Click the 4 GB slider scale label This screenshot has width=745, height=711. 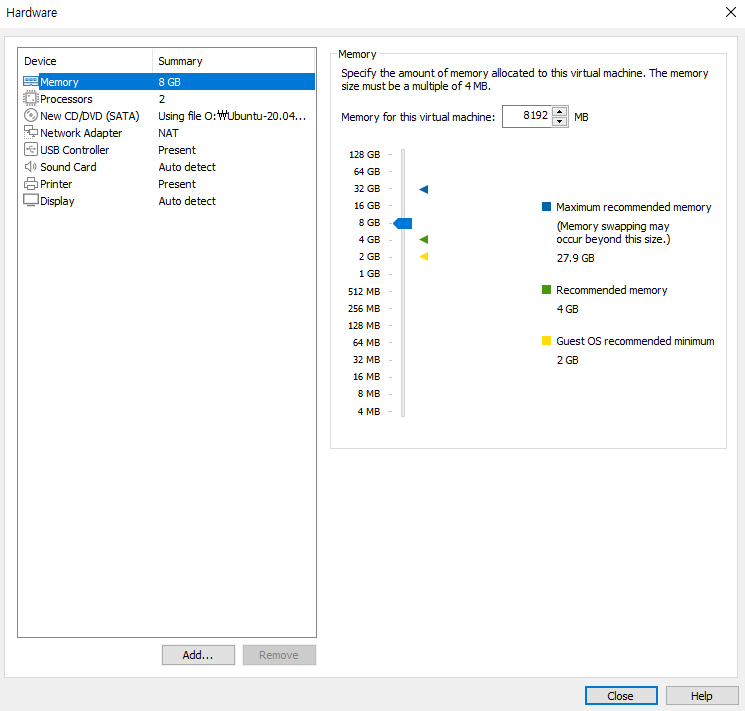tap(369, 240)
